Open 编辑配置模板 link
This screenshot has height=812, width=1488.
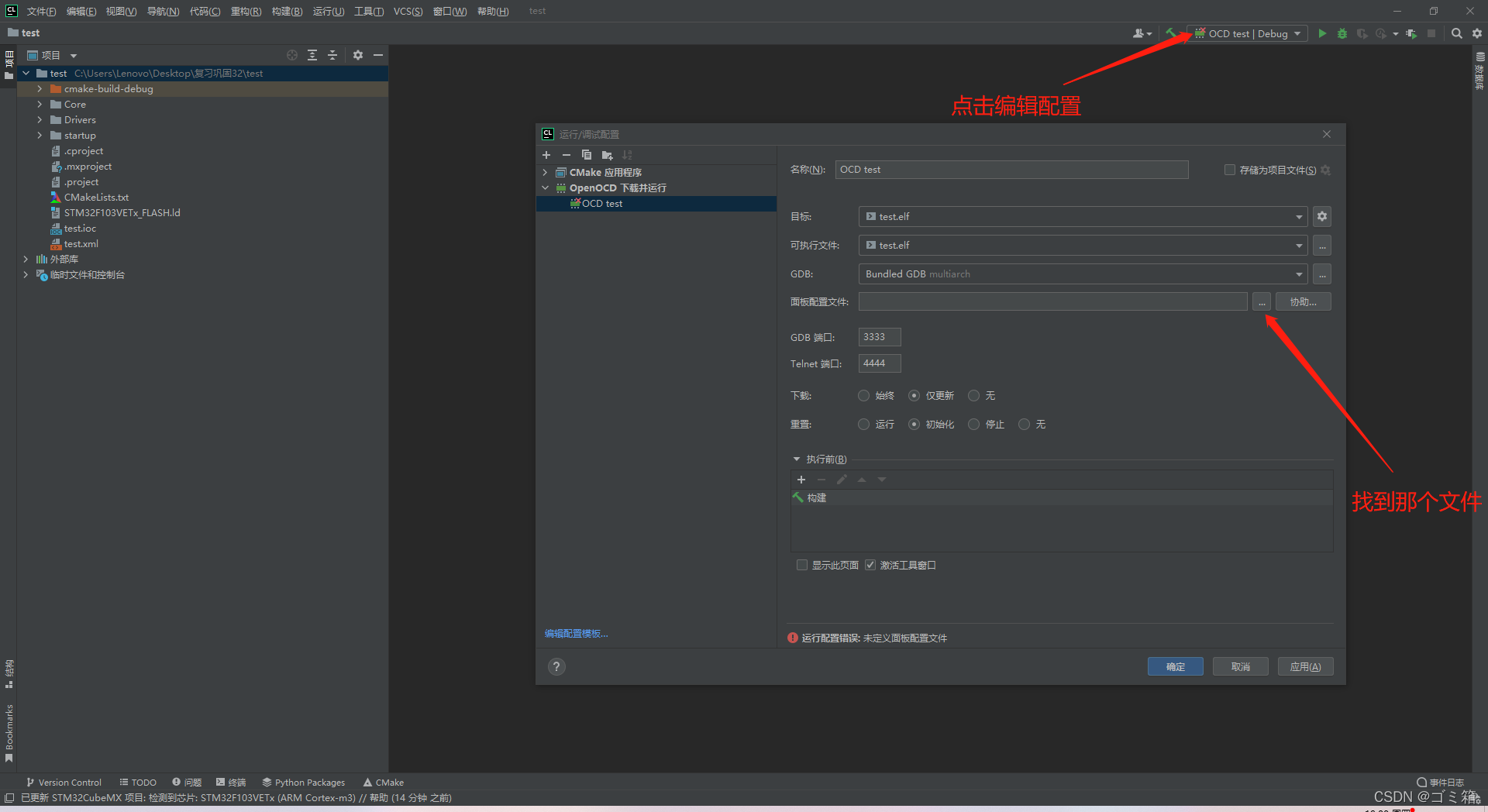pyautogui.click(x=576, y=634)
